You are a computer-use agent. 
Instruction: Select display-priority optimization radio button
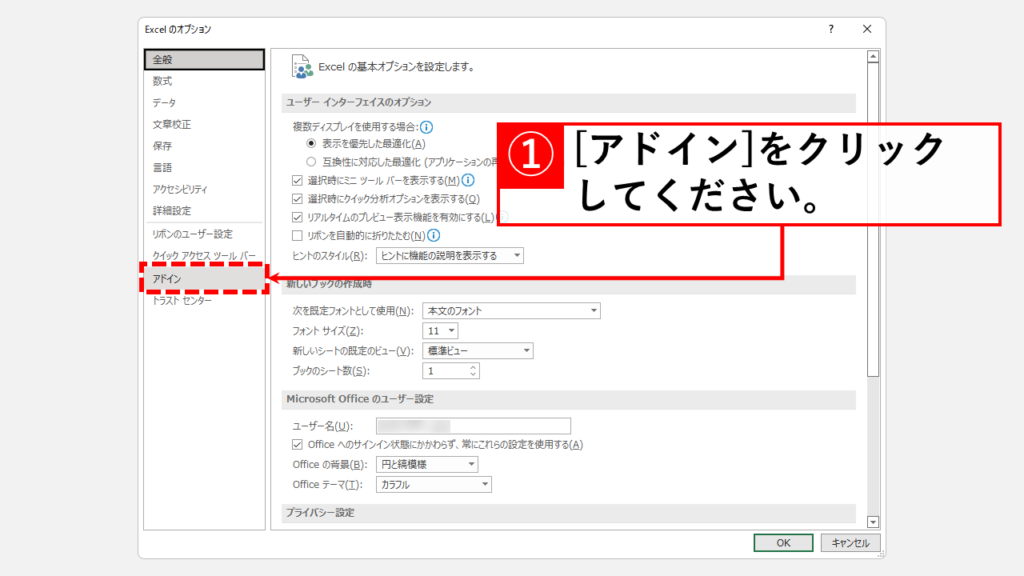pyautogui.click(x=311, y=144)
